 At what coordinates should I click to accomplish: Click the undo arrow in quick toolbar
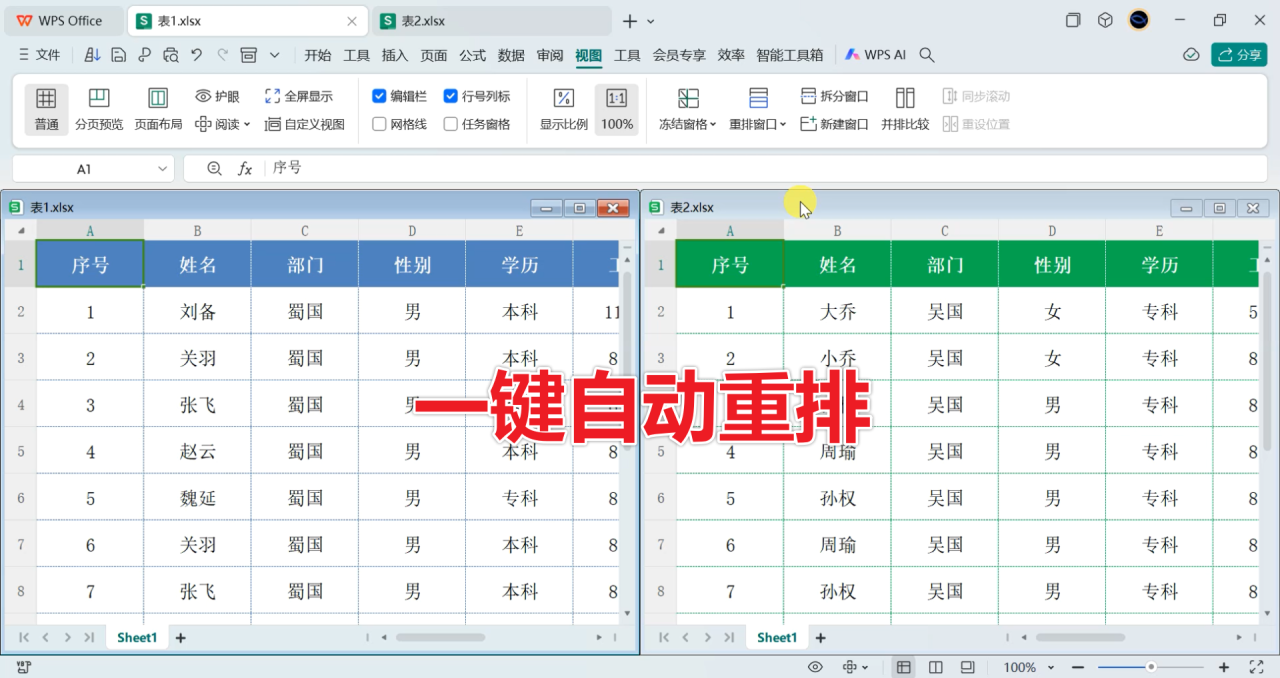(x=196, y=55)
